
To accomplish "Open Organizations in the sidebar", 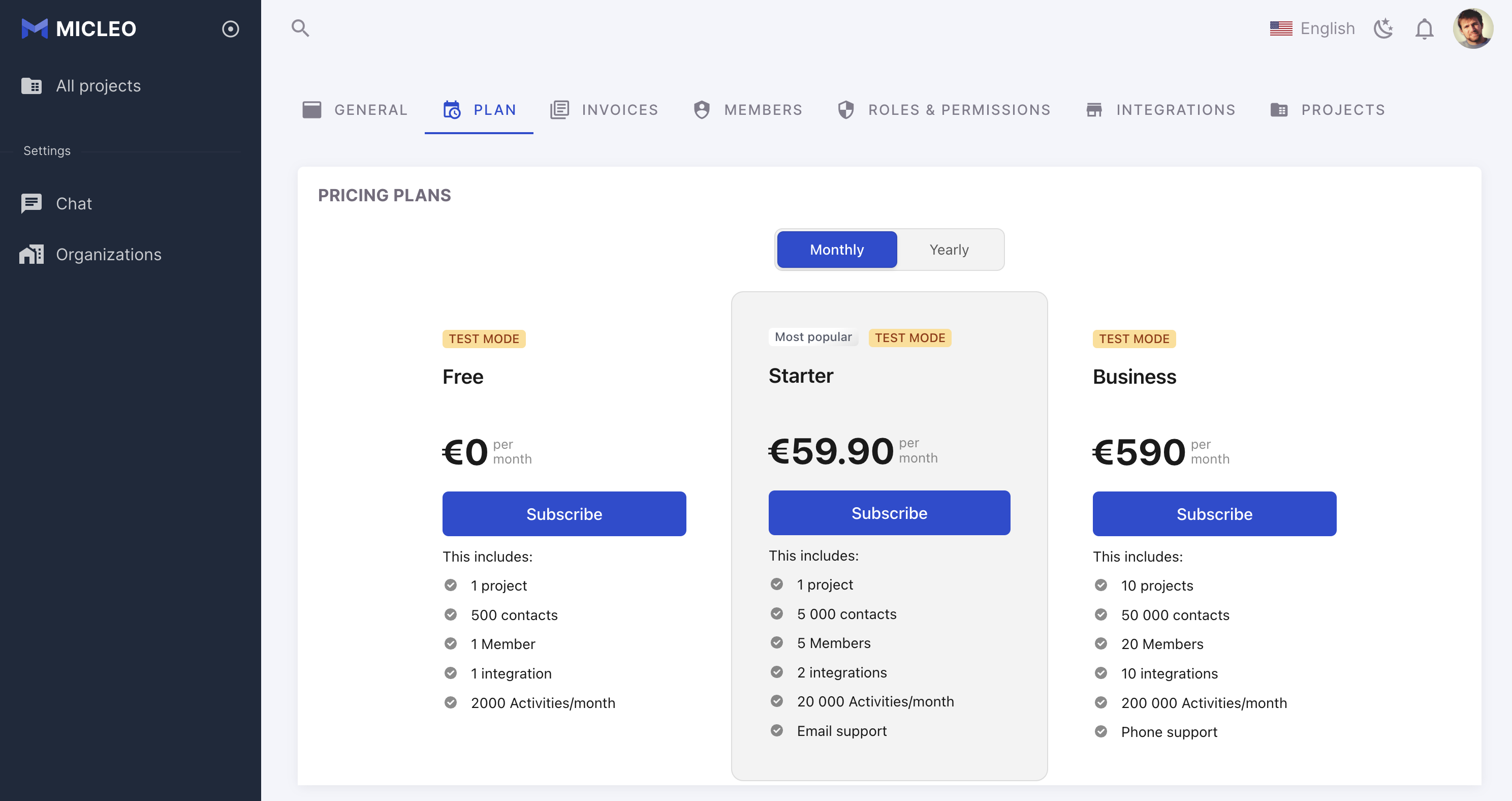I will pyautogui.click(x=108, y=254).
